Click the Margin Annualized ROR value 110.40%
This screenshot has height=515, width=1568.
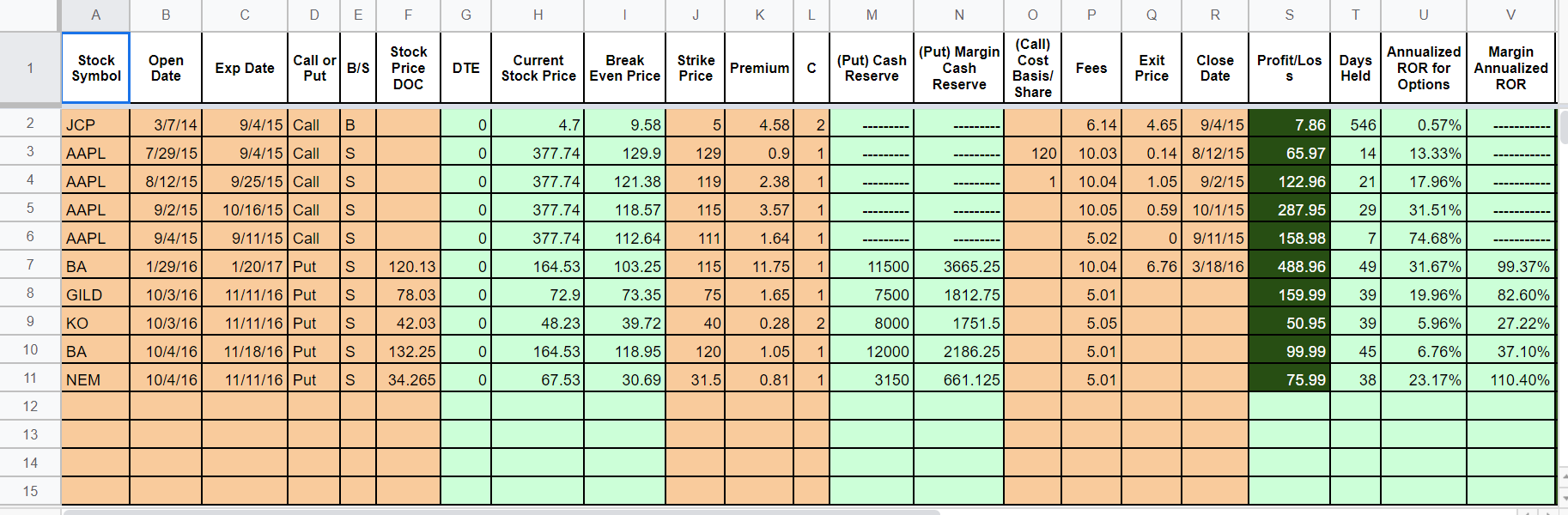tap(1510, 379)
